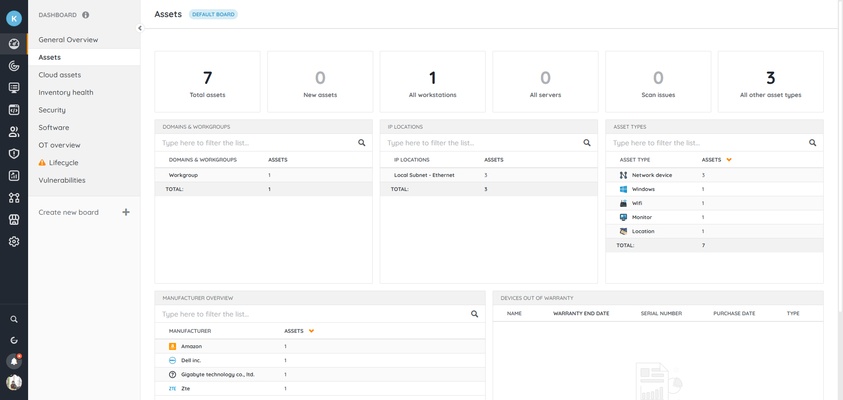Toggle sort on Asset Types assets column

(x=728, y=160)
